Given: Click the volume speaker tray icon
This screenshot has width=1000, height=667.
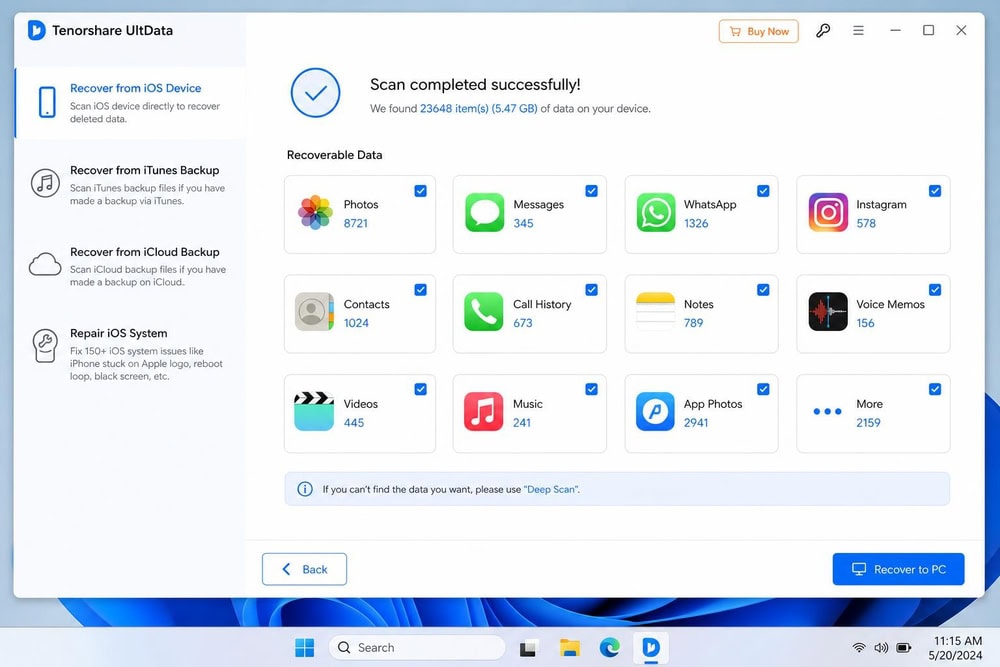Looking at the screenshot, I should (881, 648).
